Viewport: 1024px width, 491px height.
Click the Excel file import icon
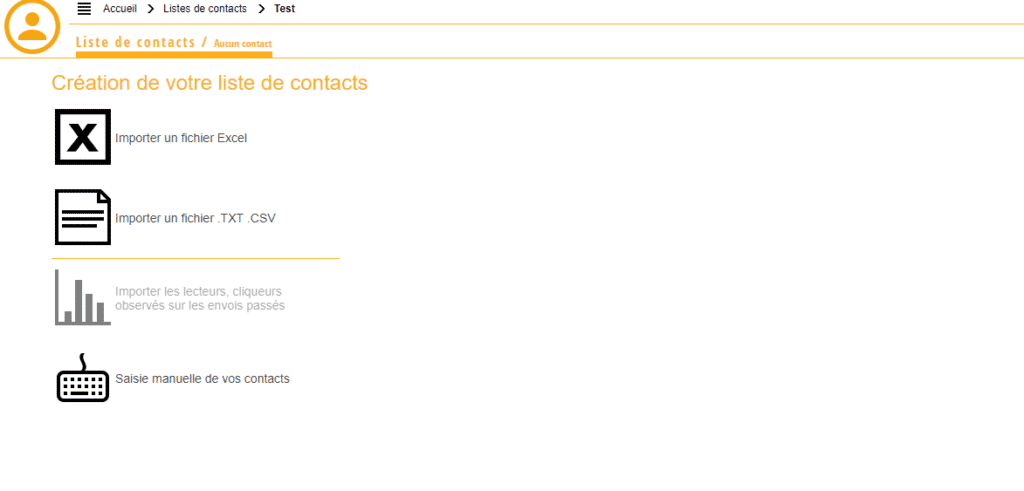[x=83, y=137]
